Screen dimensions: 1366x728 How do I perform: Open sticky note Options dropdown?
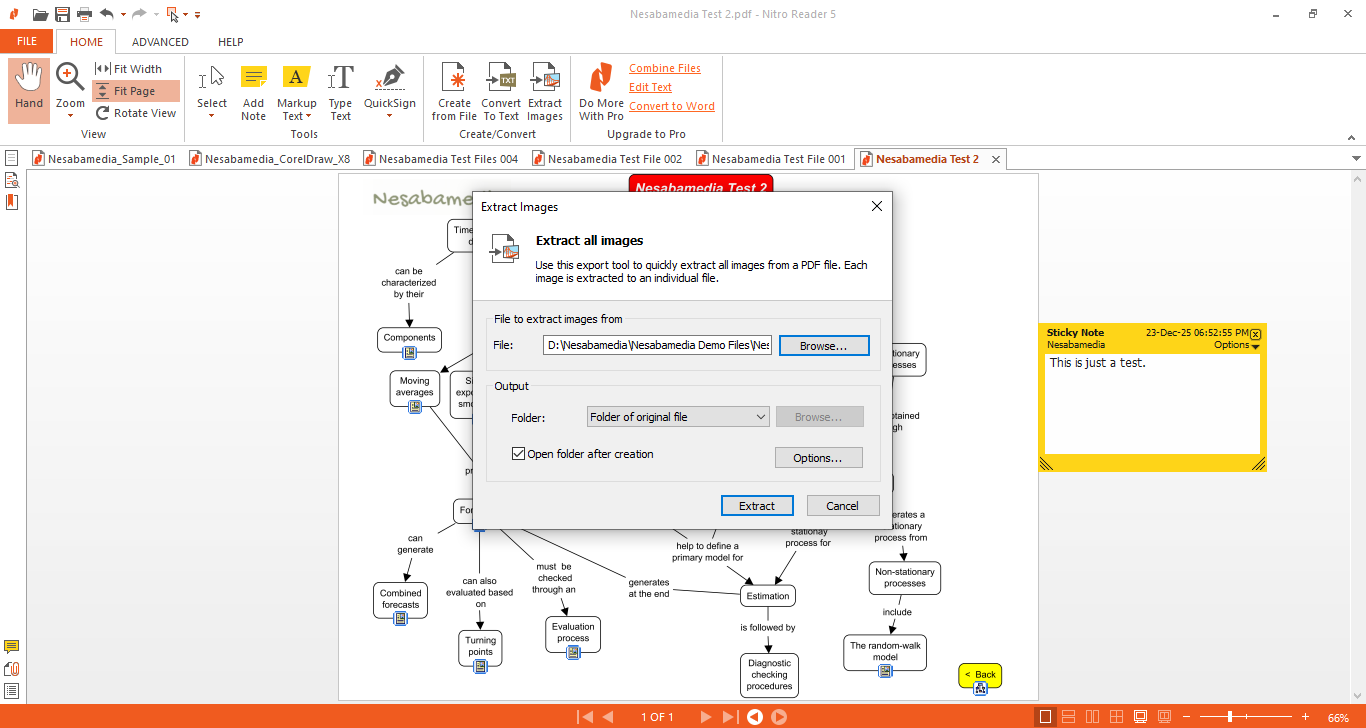pyautogui.click(x=1236, y=345)
